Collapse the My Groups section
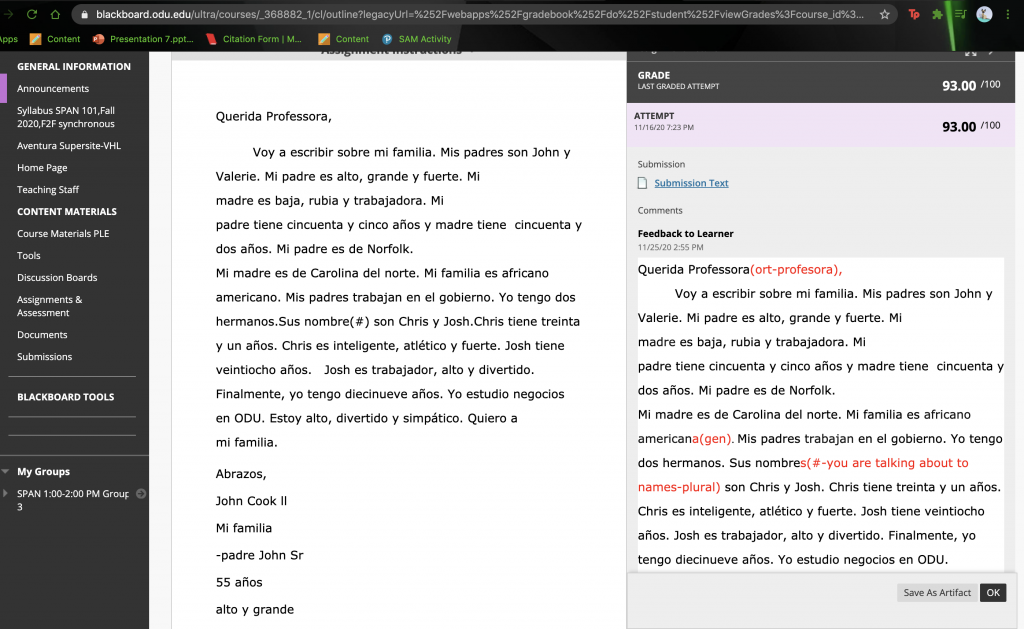 [x=5, y=472]
